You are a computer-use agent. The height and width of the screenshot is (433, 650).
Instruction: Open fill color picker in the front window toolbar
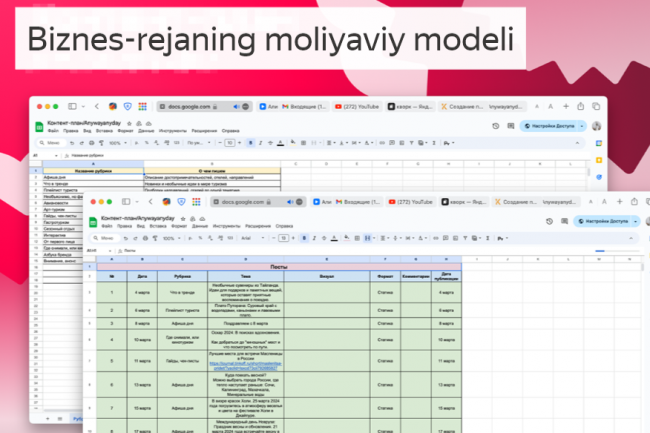(347, 238)
